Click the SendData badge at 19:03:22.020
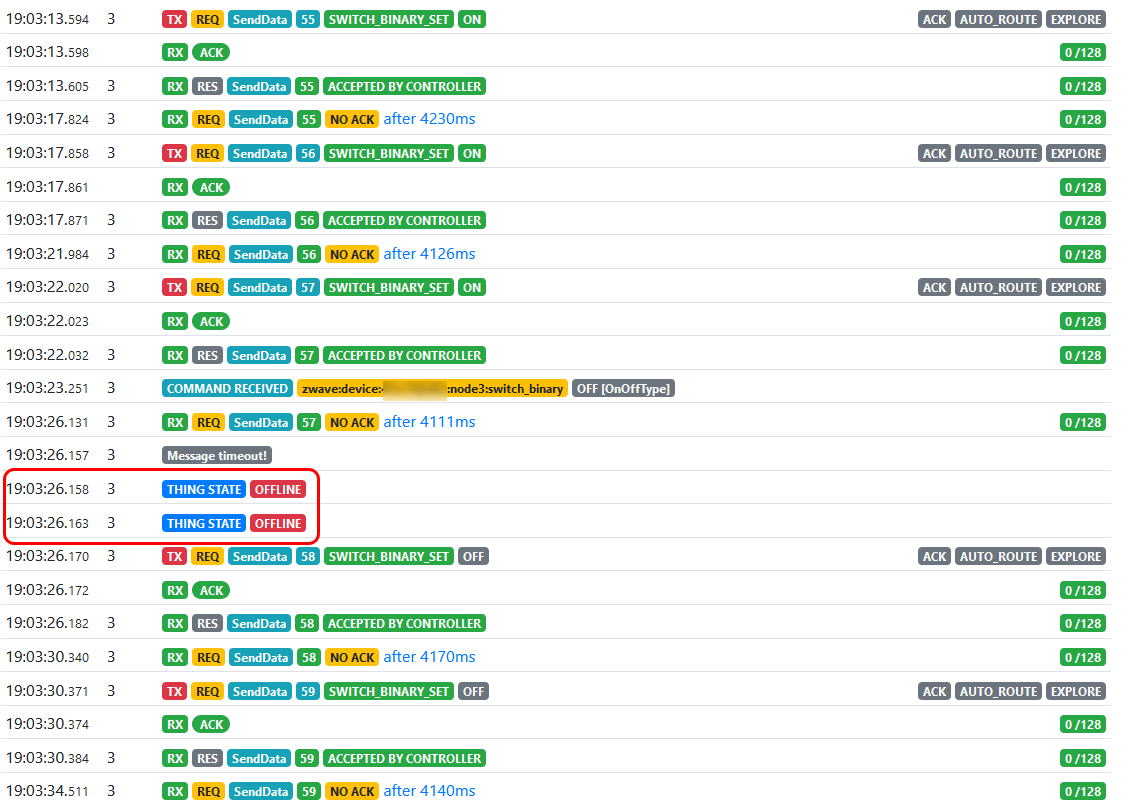 [260, 288]
